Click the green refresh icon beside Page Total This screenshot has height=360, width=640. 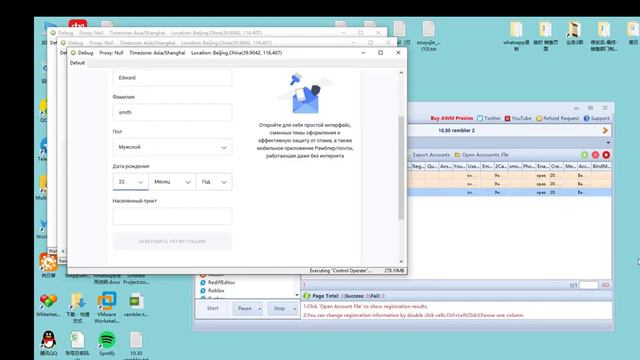(307, 296)
